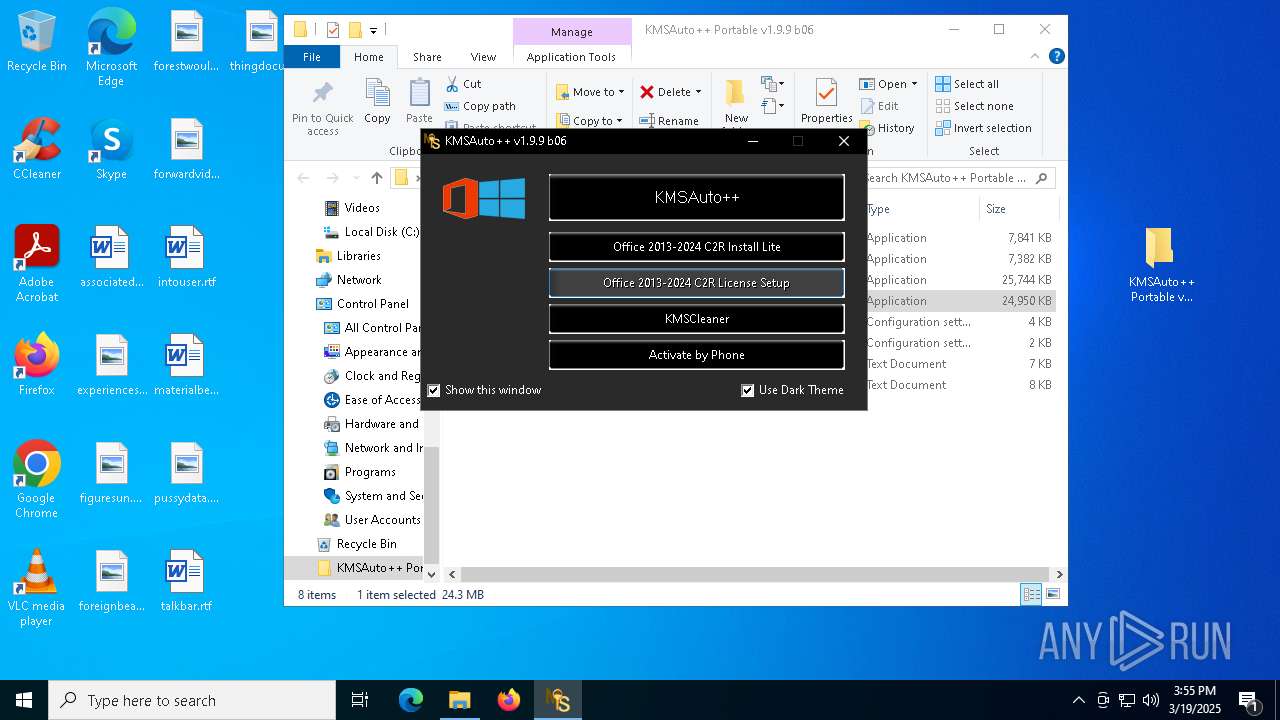Screen dimensions: 1280x720
Task: Select the intouser.rtf desktop file
Action: click(186, 257)
